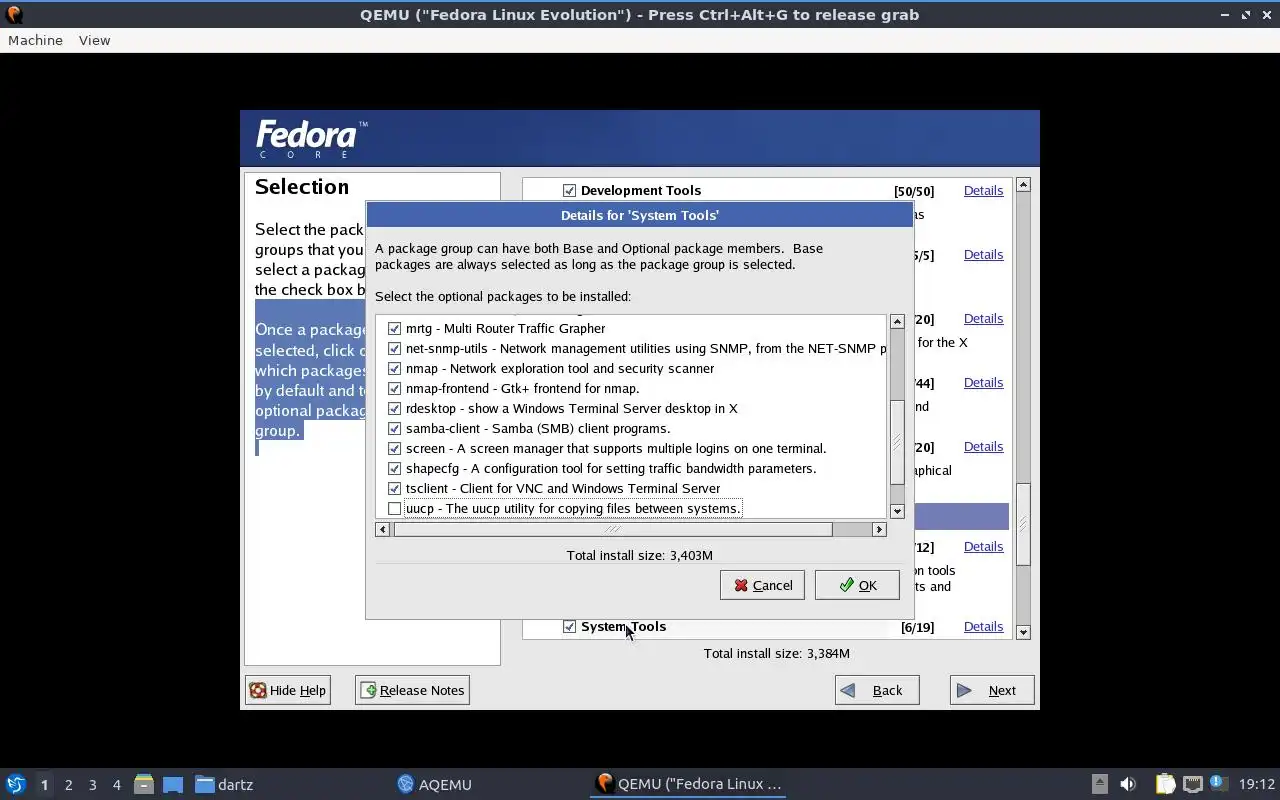Switch to workspace 2
Viewport: 1280px width, 800px height.
68,784
